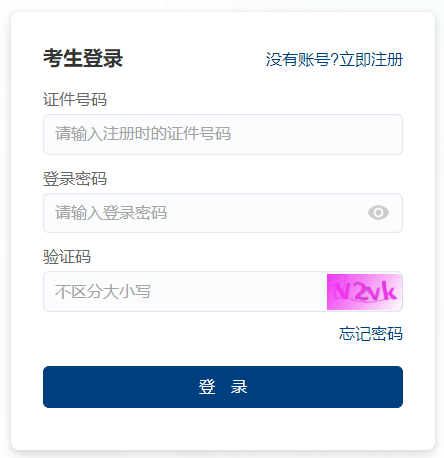
Task: Focus the 登录密码 input field
Action: click(223, 213)
